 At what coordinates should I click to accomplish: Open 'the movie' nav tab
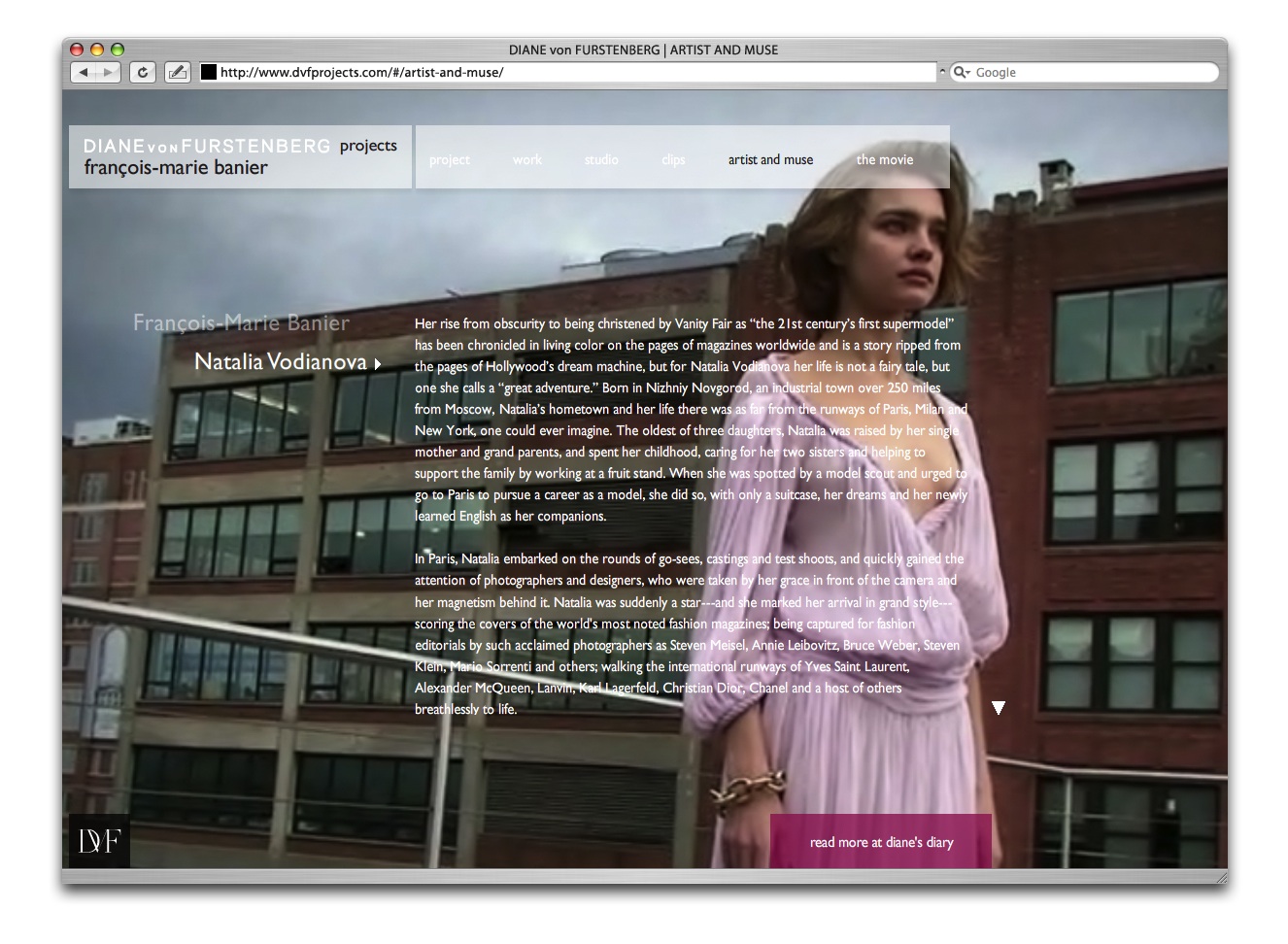[x=884, y=159]
